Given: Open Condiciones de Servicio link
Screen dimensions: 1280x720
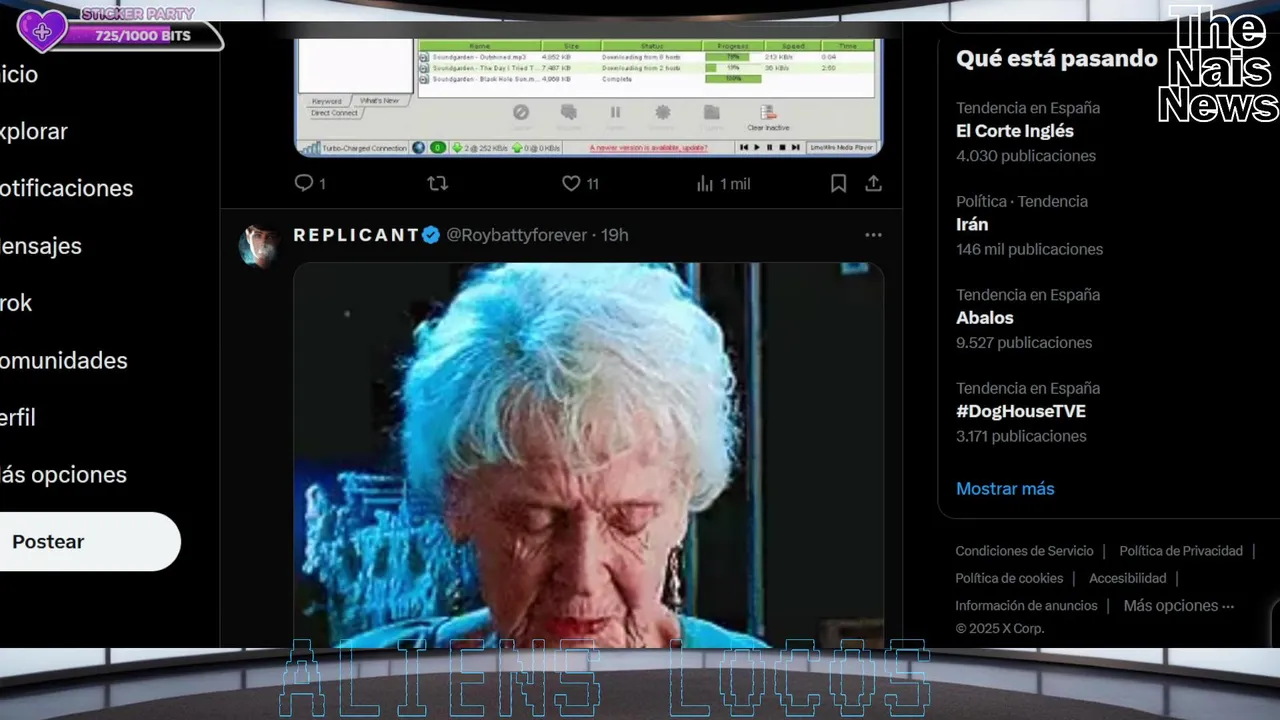Looking at the screenshot, I should pos(1024,551).
